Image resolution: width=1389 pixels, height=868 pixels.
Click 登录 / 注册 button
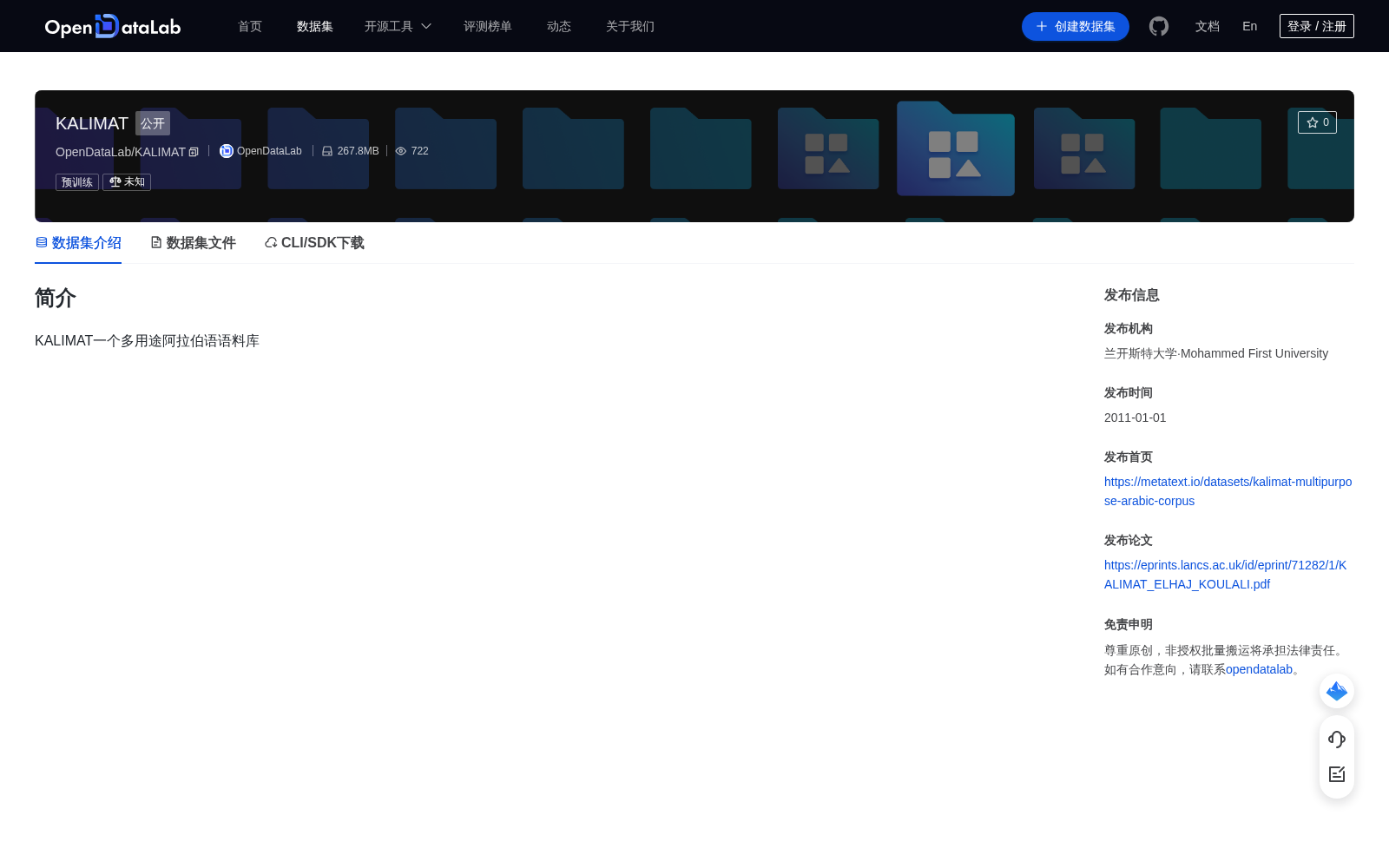coord(1317,26)
